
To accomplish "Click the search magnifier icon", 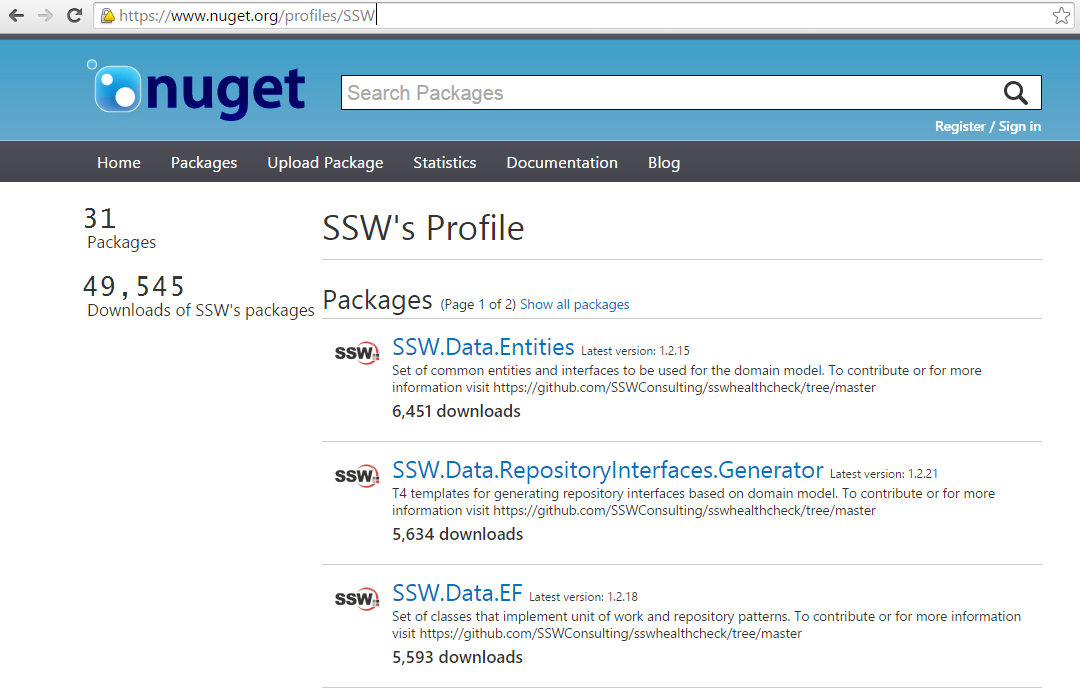I will tap(1015, 93).
